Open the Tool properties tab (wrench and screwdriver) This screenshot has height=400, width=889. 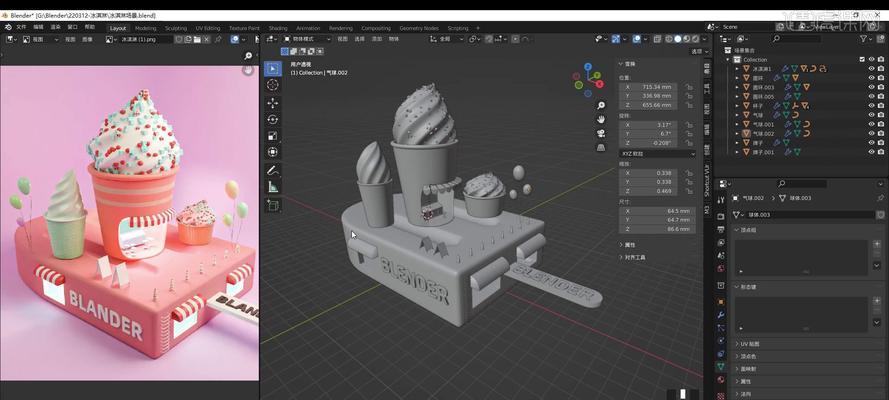pyautogui.click(x=721, y=200)
